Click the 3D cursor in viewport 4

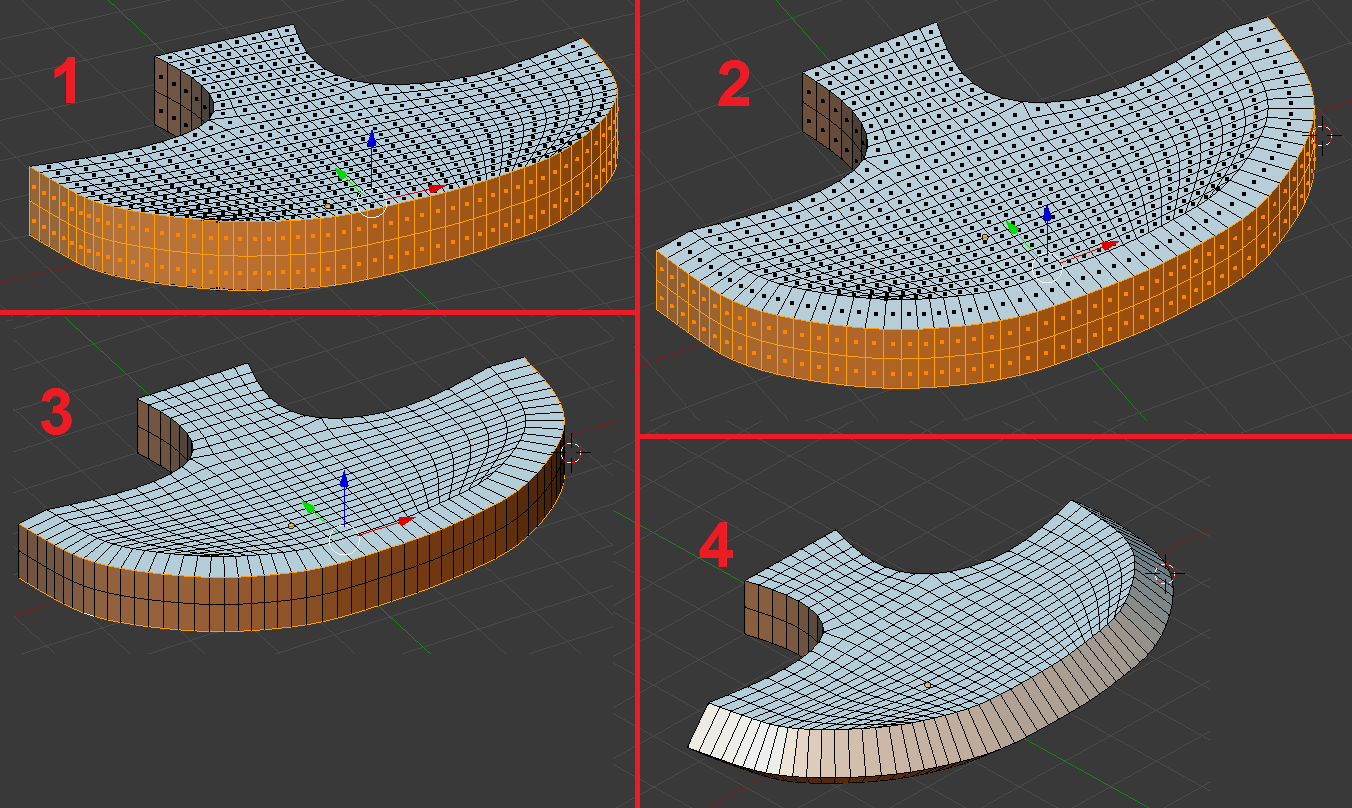coord(1165,573)
